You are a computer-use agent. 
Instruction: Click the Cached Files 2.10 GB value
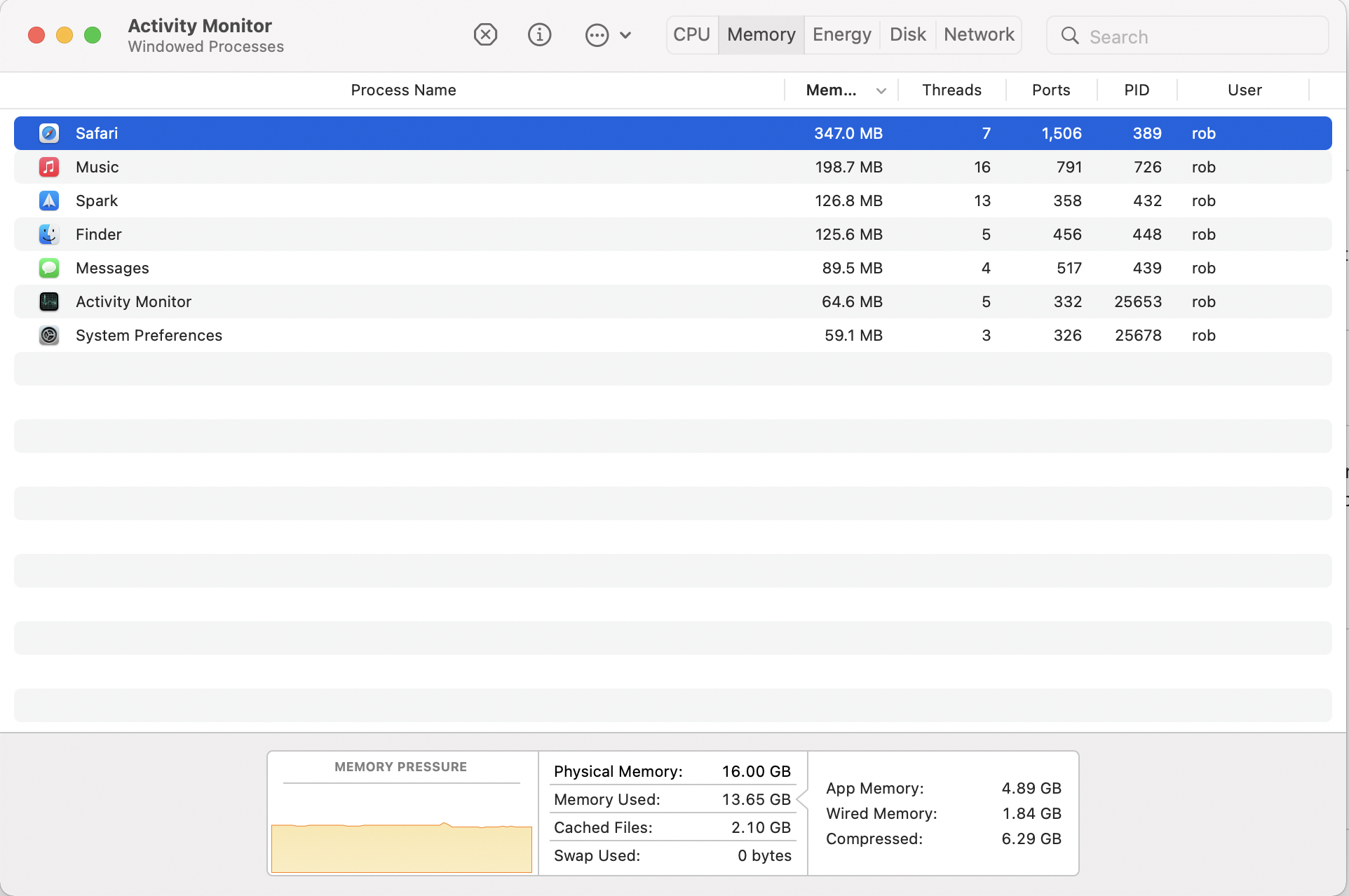coord(761,827)
